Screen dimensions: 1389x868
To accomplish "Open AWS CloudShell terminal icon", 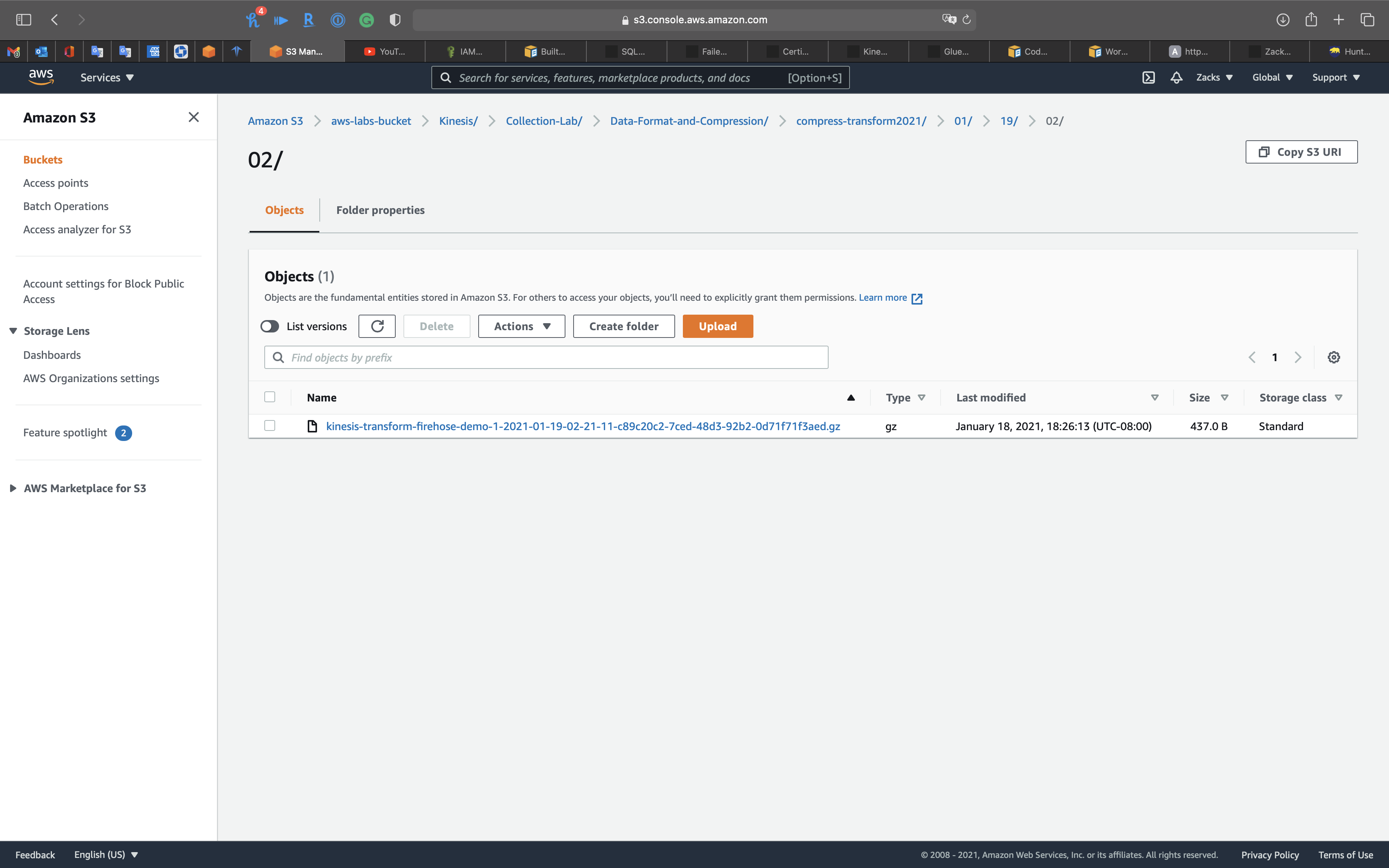I will pos(1148,77).
